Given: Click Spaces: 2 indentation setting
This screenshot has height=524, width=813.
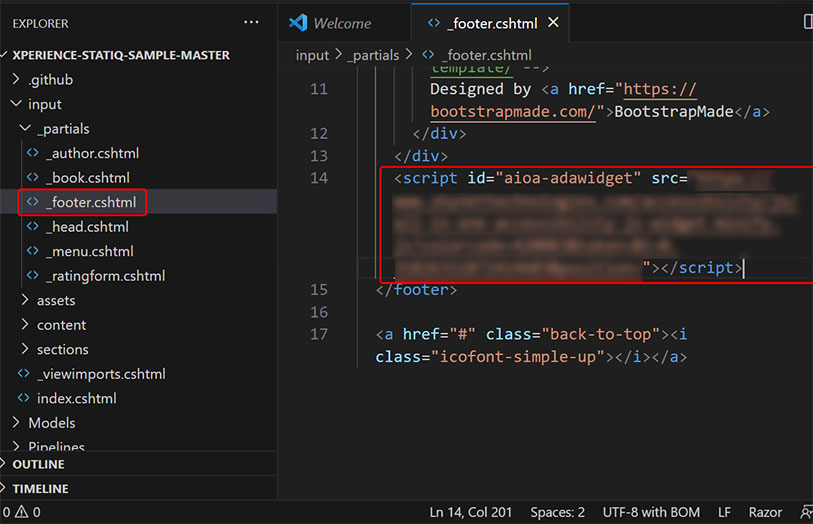Looking at the screenshot, I should (x=557, y=512).
